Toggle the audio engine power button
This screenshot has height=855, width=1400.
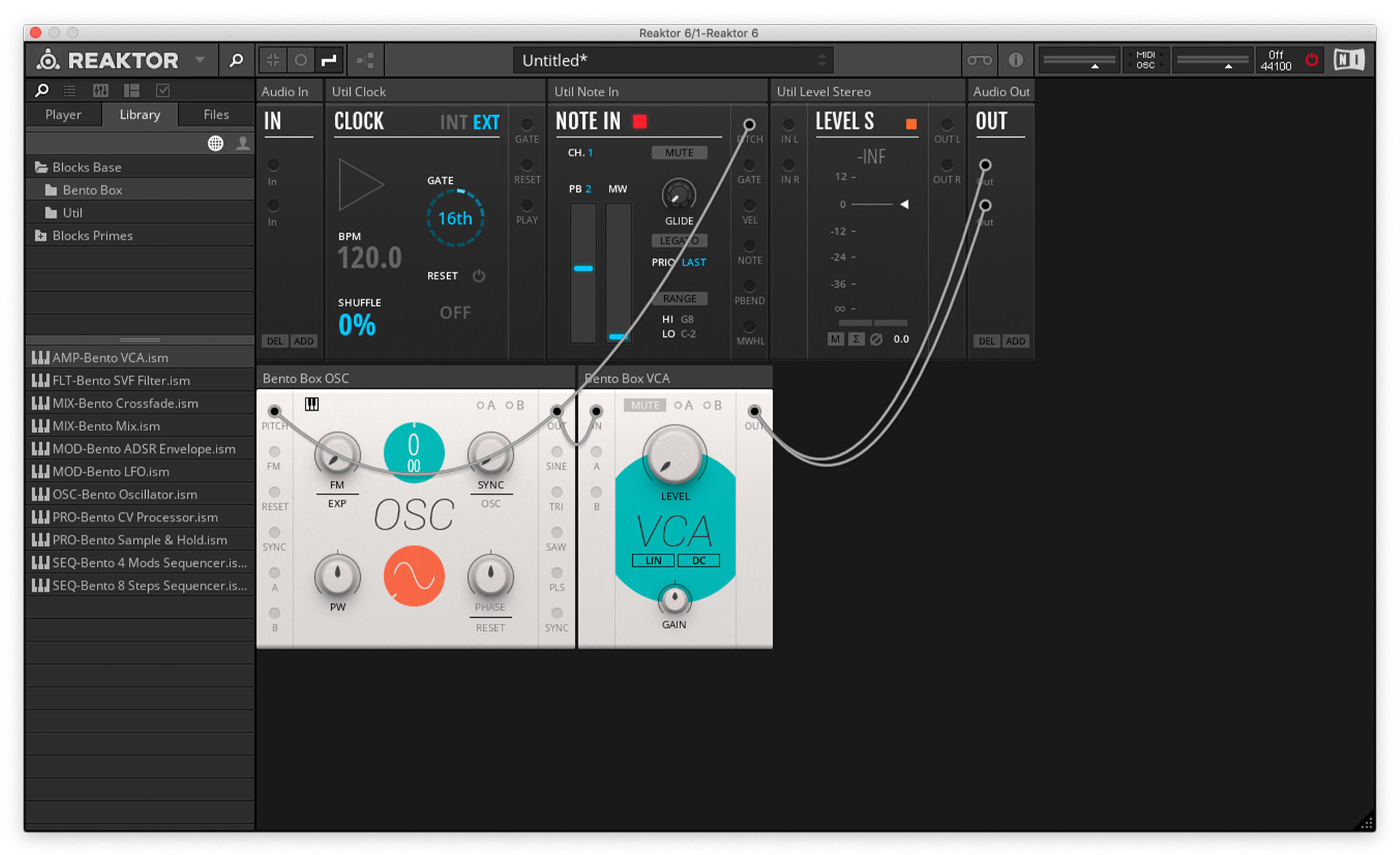1312,60
